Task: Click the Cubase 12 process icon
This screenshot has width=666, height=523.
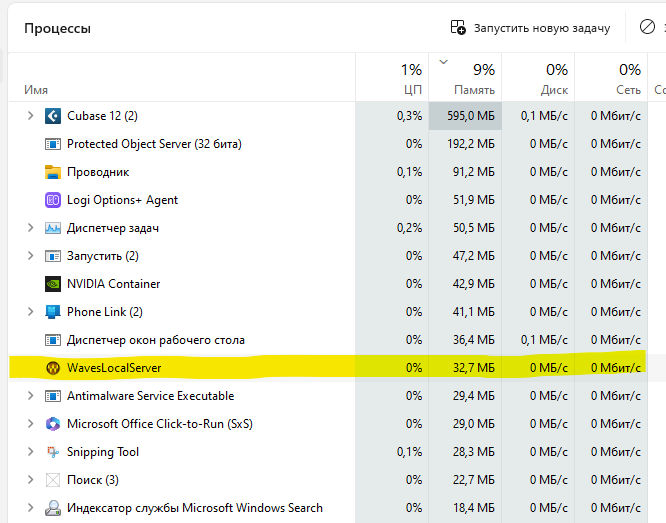Action: click(53, 116)
